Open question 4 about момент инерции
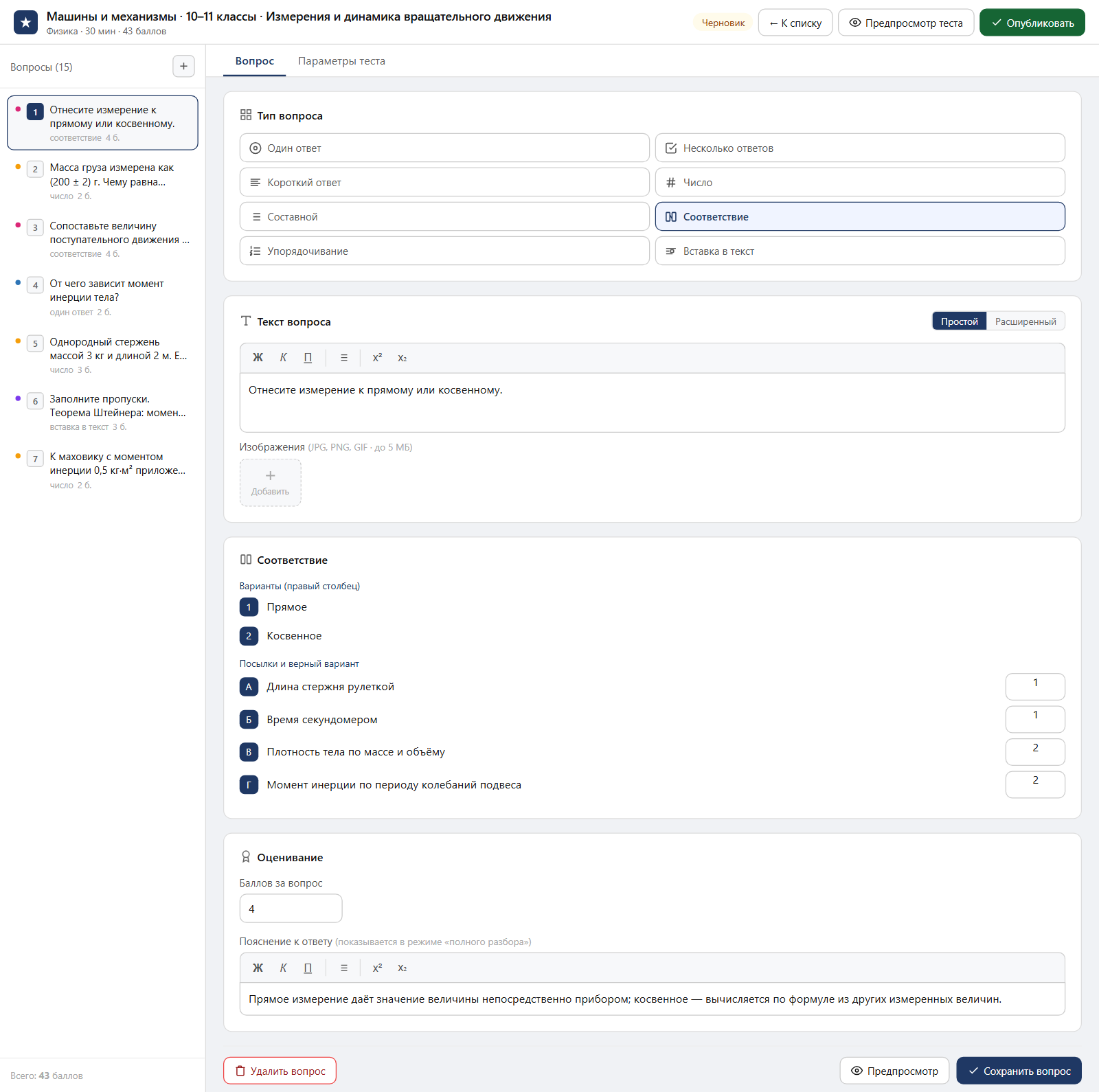 [x=102, y=297]
